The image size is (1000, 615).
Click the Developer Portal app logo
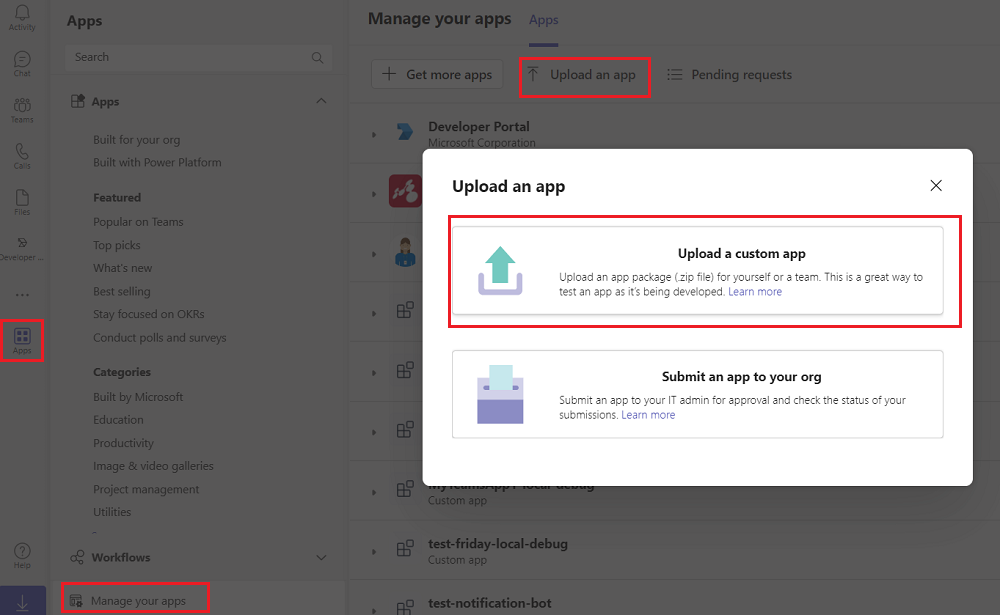point(405,132)
